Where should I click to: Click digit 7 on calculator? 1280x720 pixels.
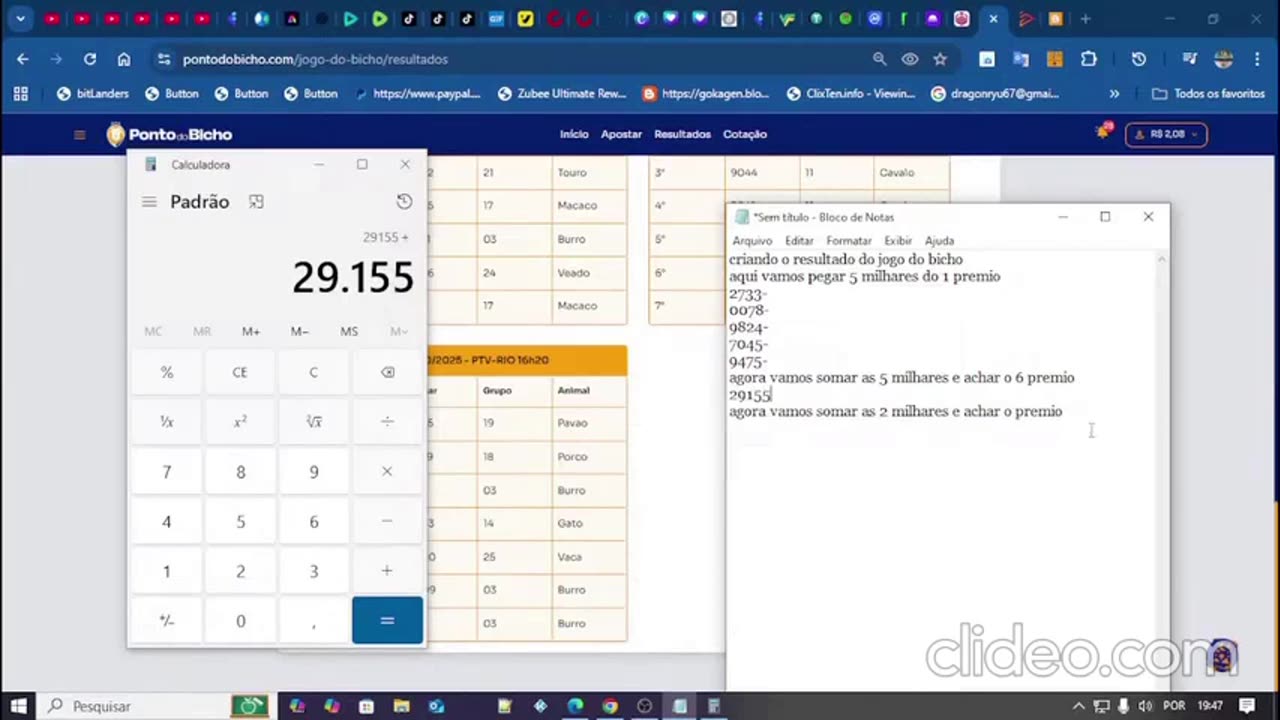coord(167,471)
